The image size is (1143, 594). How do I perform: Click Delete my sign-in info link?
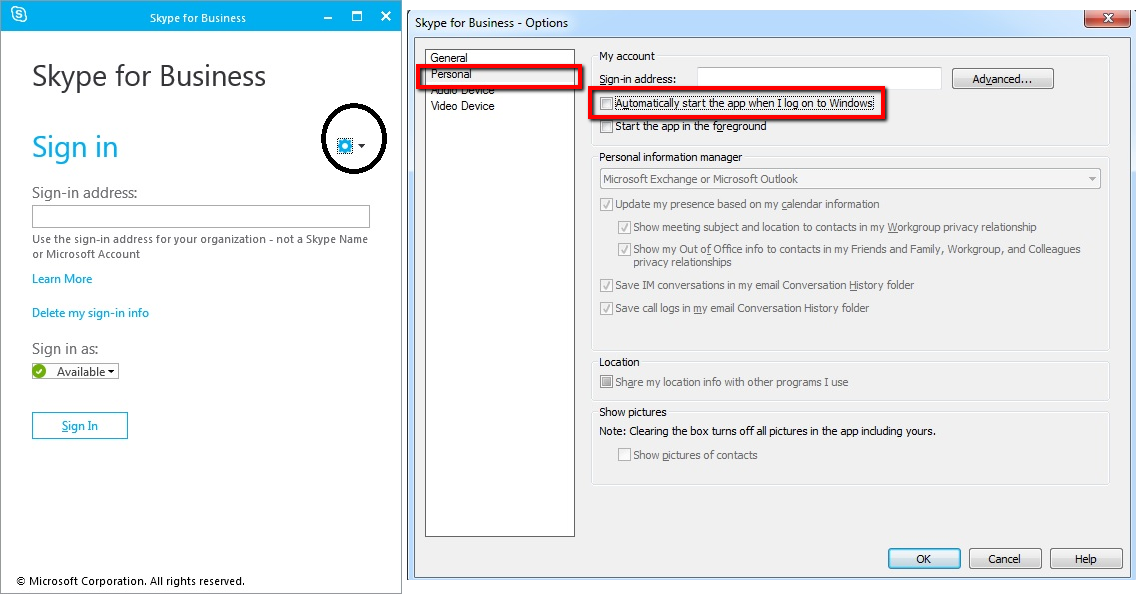(90, 313)
